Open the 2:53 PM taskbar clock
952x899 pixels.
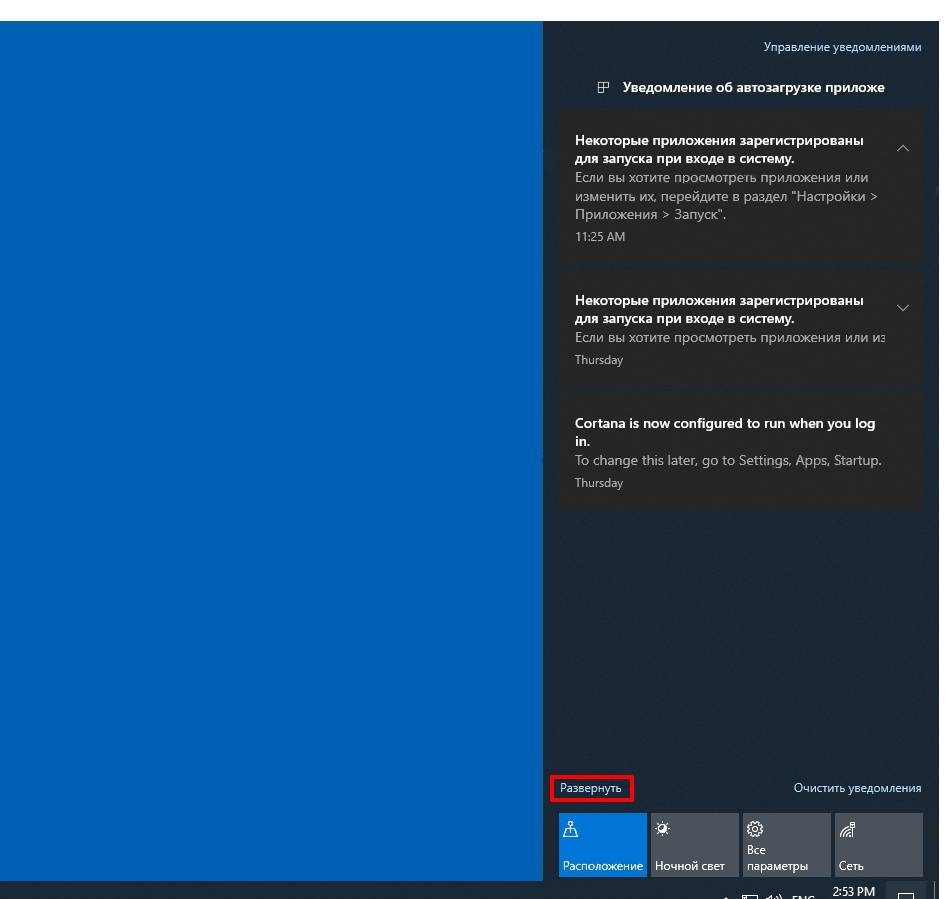[854, 892]
